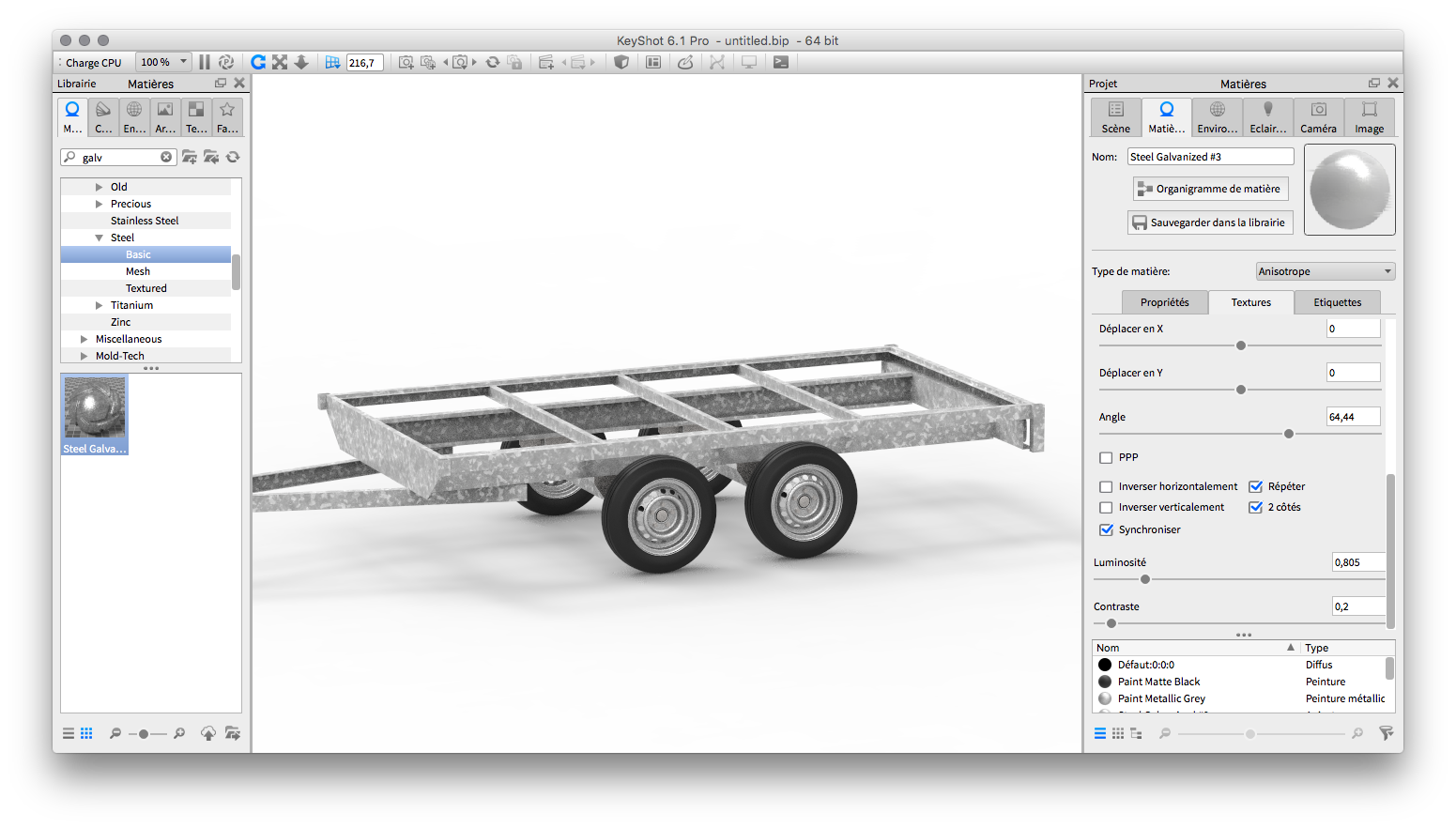Select the Steel Galvanized material thumbnail
The height and width of the screenshot is (828, 1456).
pyautogui.click(x=94, y=414)
